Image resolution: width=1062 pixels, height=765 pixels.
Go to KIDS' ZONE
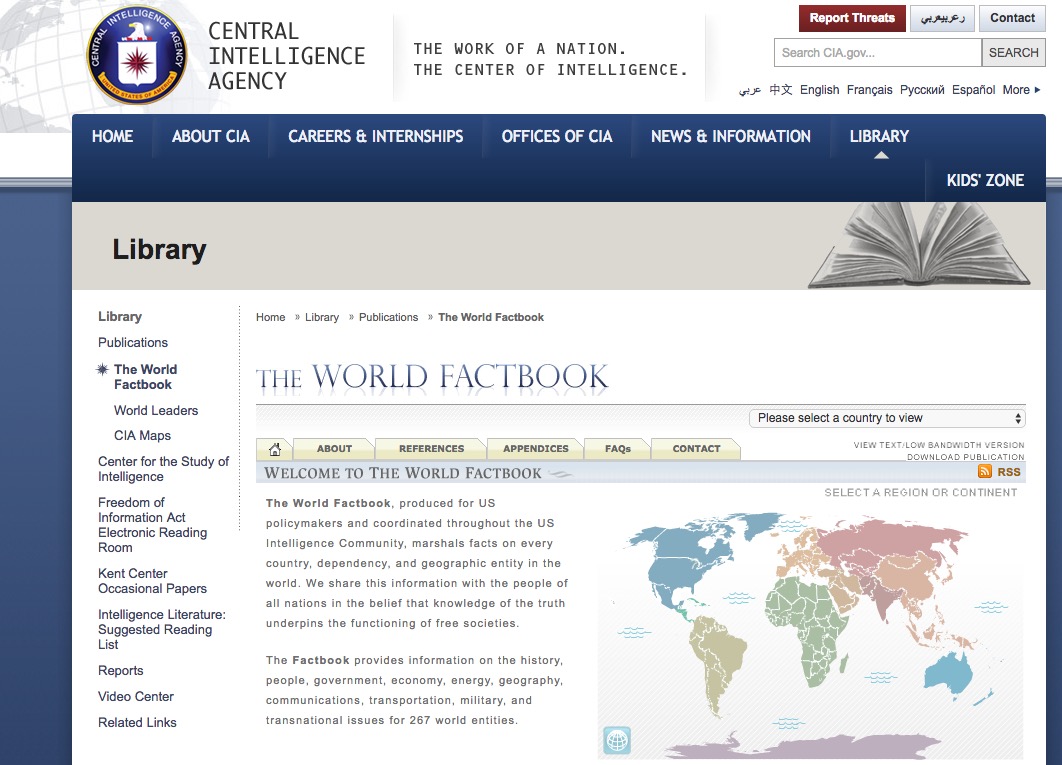pyautogui.click(x=985, y=180)
